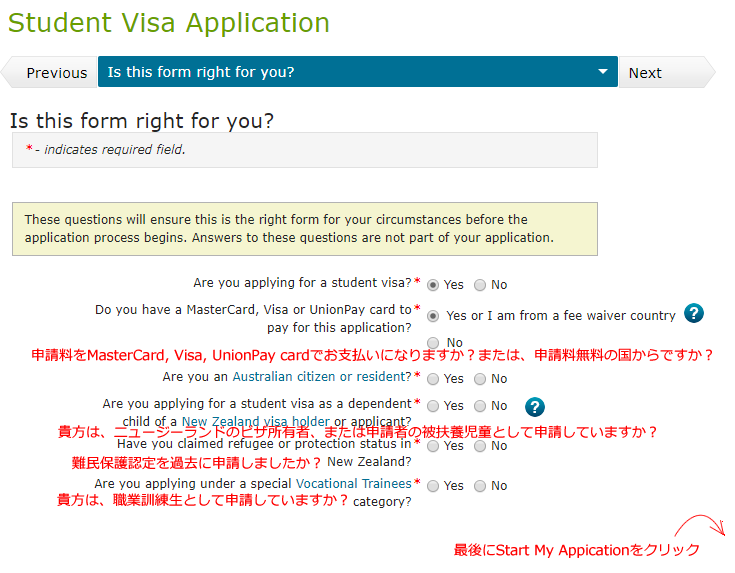
Task: Go to Previous step
Action: click(x=49, y=72)
